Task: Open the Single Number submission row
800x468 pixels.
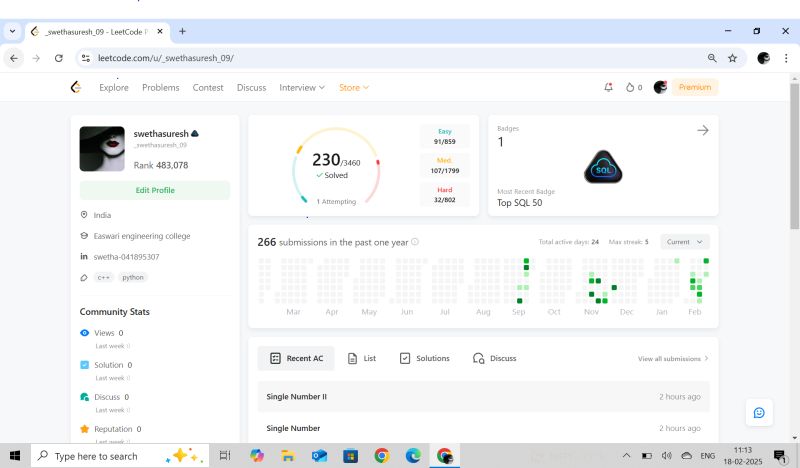Action: (x=484, y=428)
